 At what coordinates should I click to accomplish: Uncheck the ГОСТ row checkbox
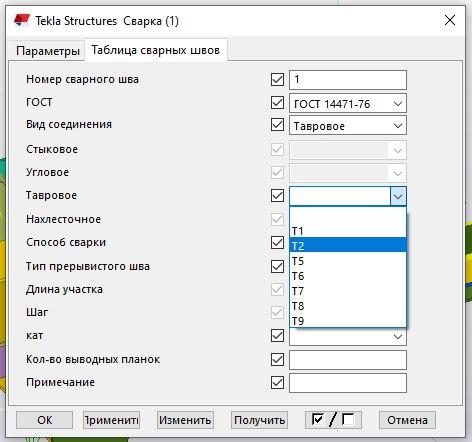pyautogui.click(x=277, y=103)
